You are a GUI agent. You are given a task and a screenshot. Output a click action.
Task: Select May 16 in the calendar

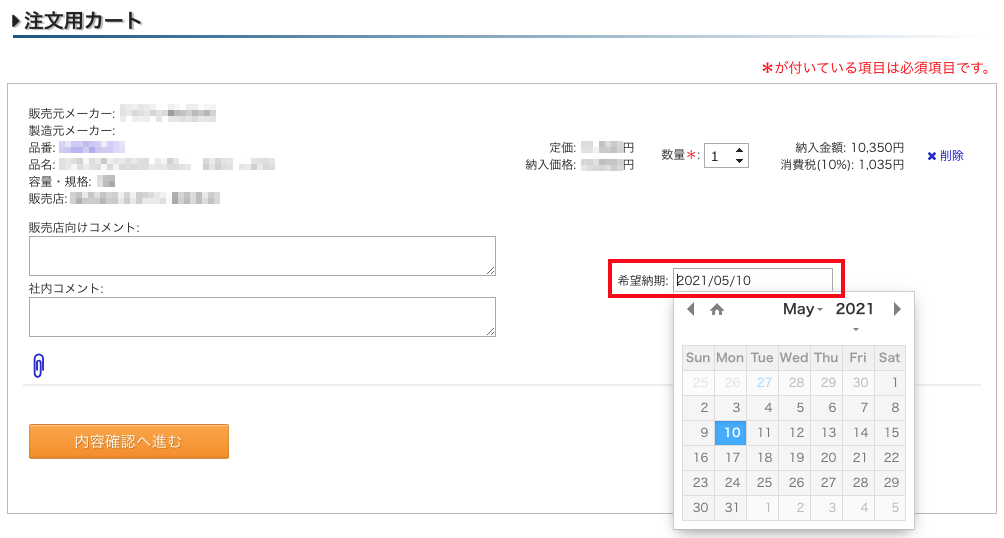(699, 457)
